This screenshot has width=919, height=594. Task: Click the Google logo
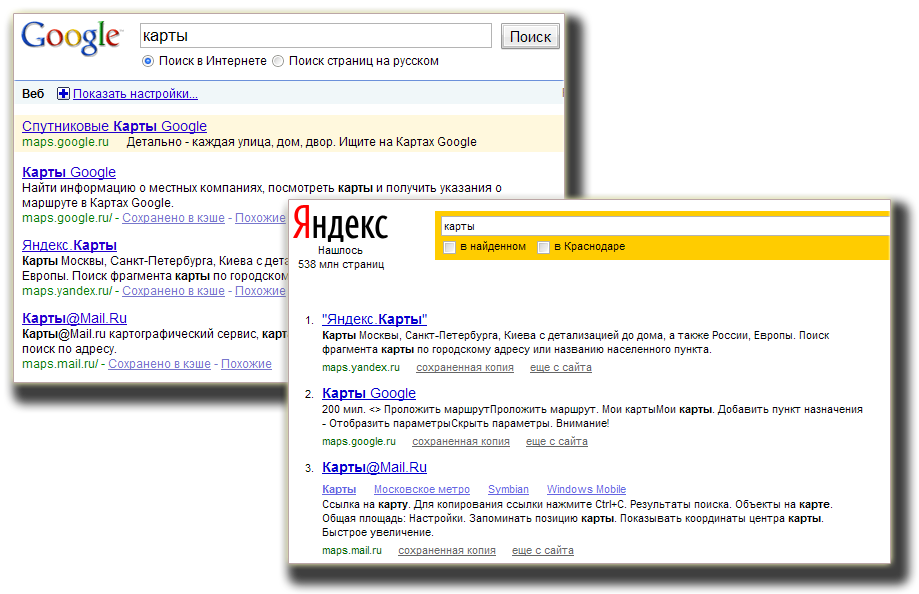(72, 38)
